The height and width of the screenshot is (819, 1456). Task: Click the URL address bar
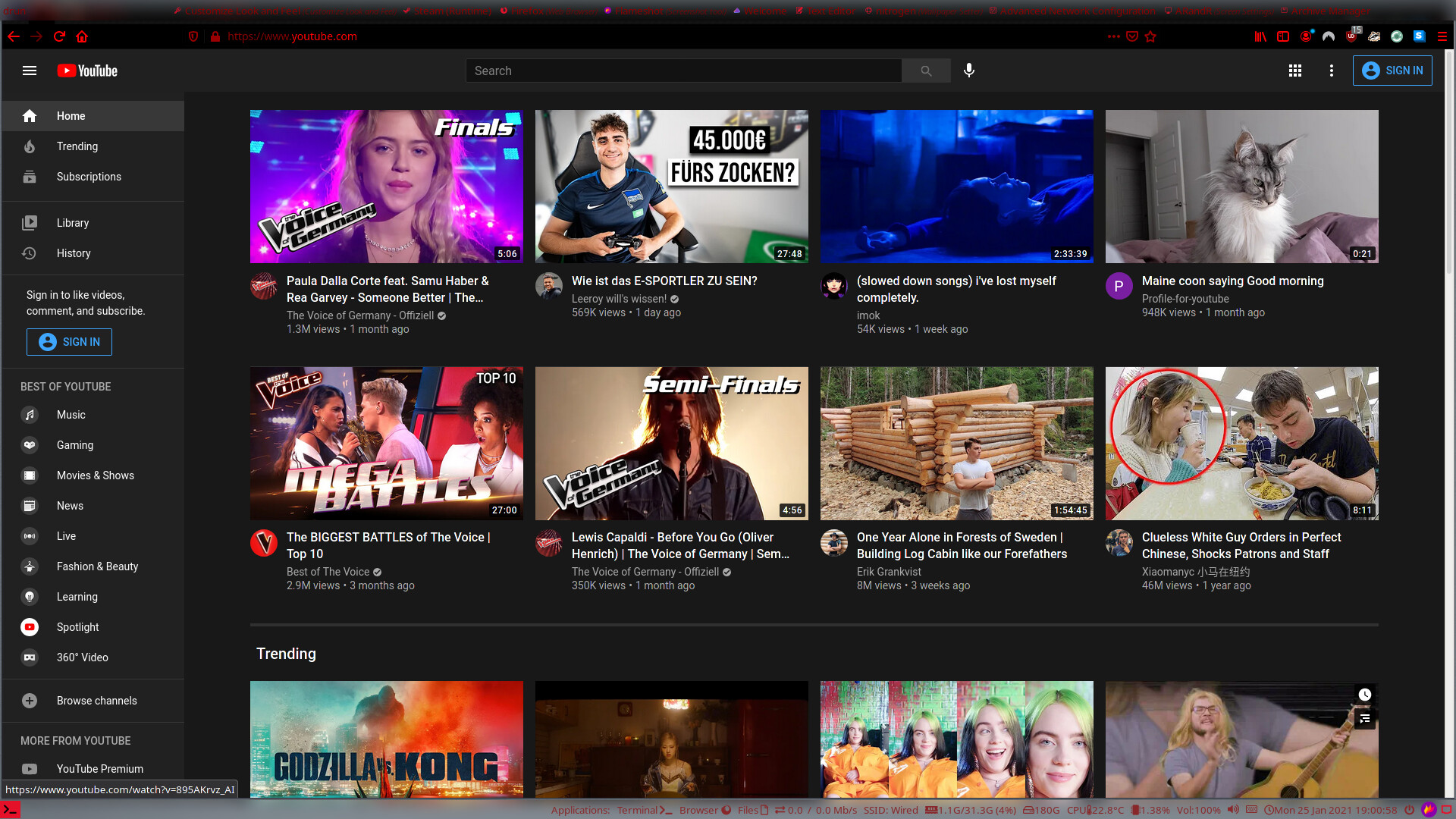(x=652, y=36)
